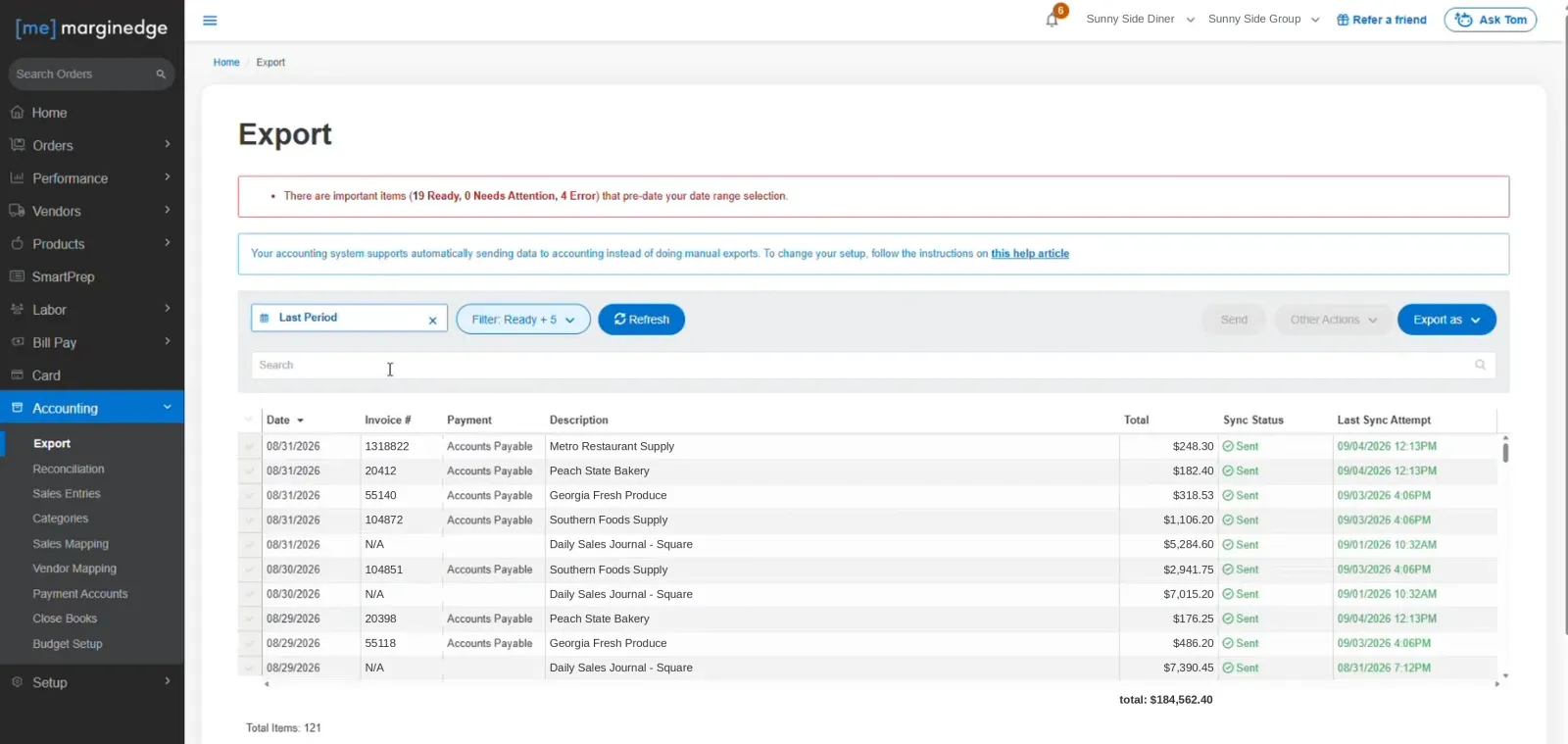Click the Products icon in sidebar

coord(17,244)
